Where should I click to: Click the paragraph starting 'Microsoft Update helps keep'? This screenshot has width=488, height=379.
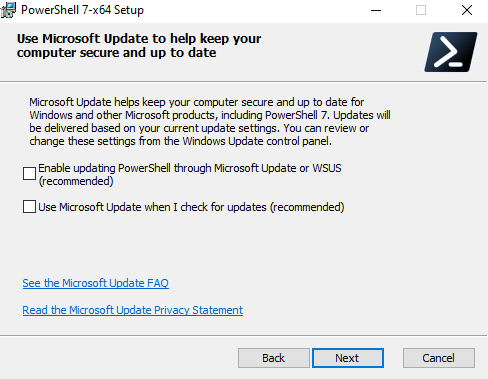point(210,122)
